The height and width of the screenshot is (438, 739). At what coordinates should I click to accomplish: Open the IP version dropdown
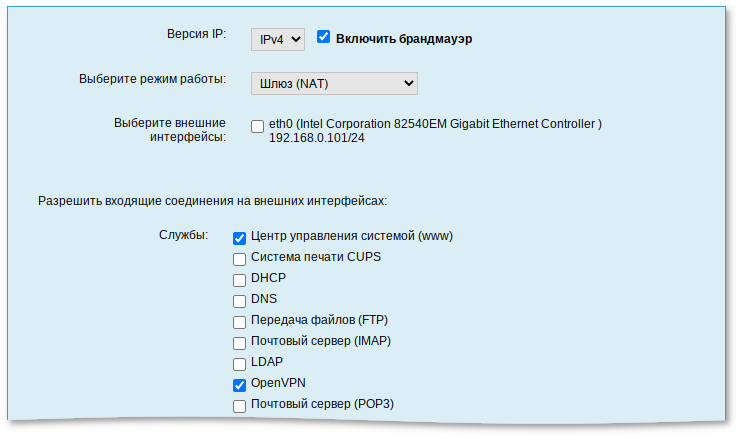click(276, 38)
